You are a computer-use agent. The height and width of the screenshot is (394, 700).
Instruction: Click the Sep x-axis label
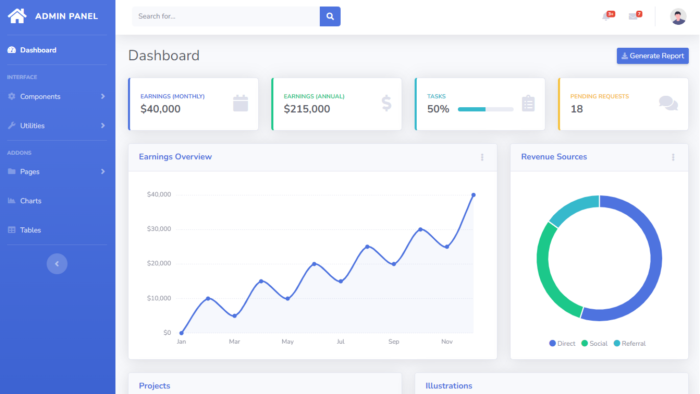393,342
